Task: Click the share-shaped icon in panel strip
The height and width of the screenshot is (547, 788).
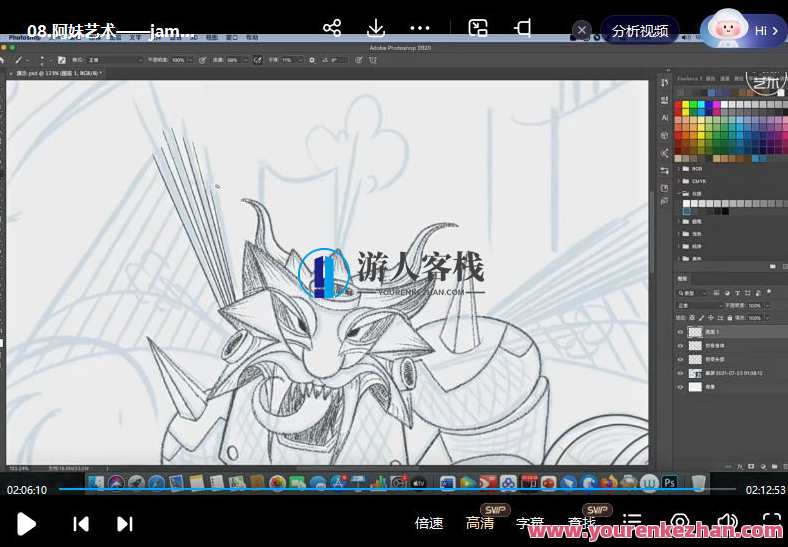Action: (665, 153)
